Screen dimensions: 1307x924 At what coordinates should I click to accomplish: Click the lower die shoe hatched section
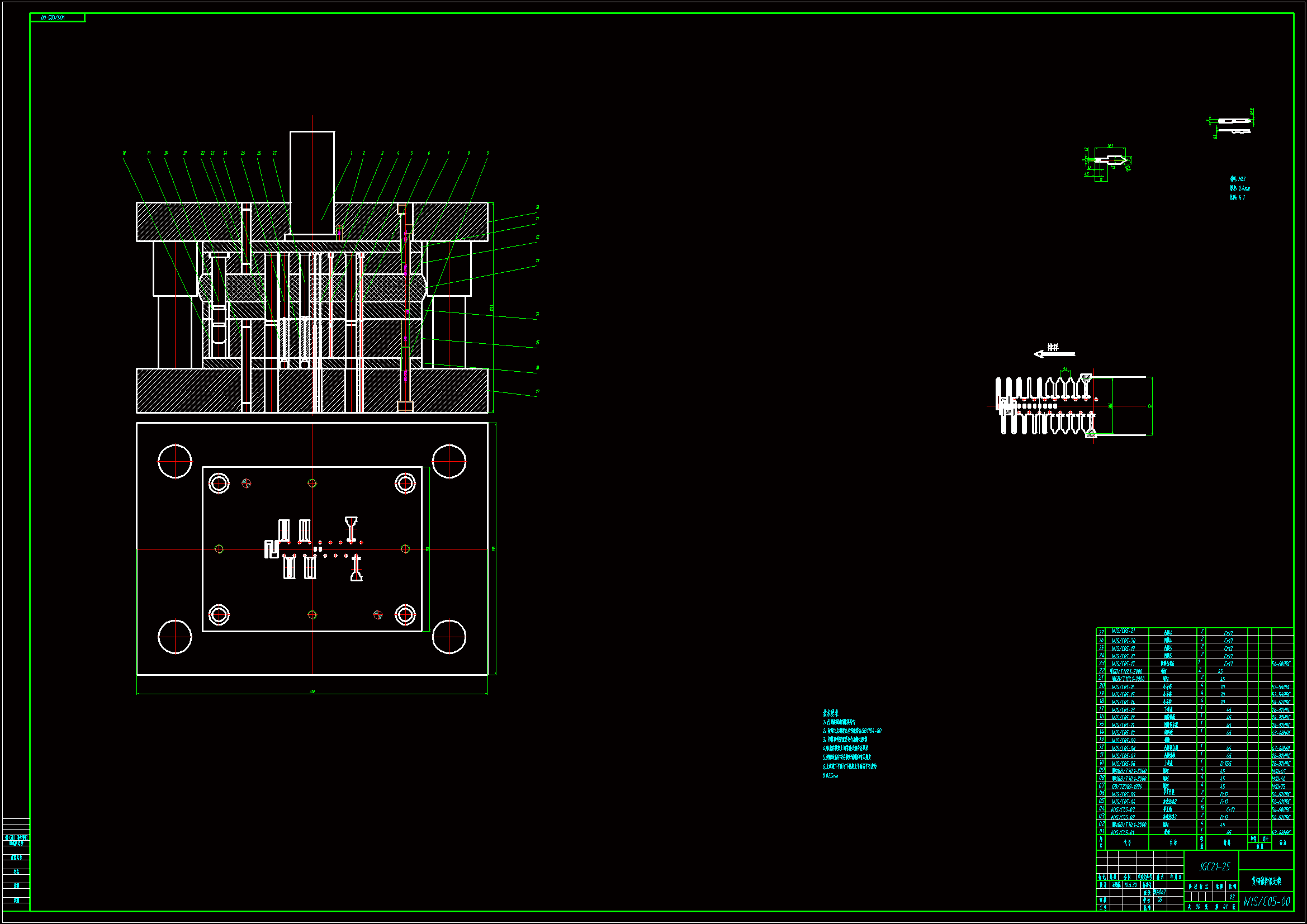188,391
